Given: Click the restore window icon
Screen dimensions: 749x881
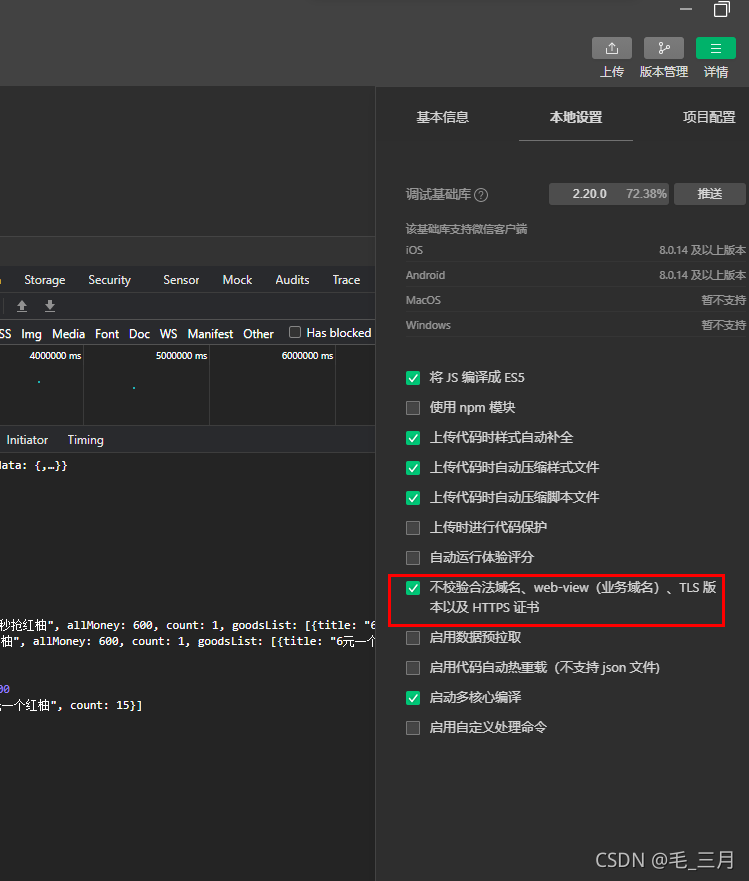Looking at the screenshot, I should pos(721,10).
